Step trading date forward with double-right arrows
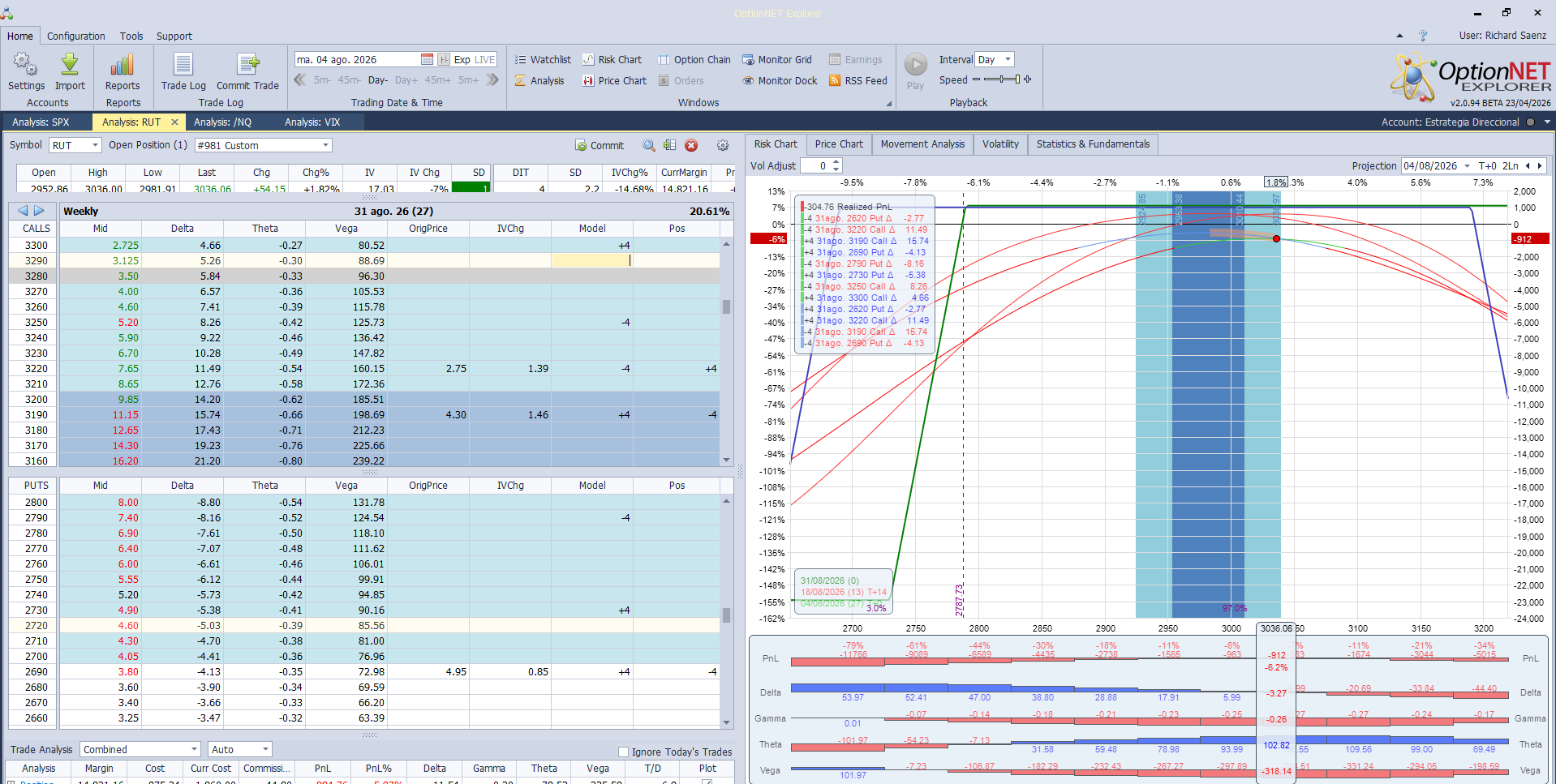This screenshot has height=784, width=1556. (492, 79)
